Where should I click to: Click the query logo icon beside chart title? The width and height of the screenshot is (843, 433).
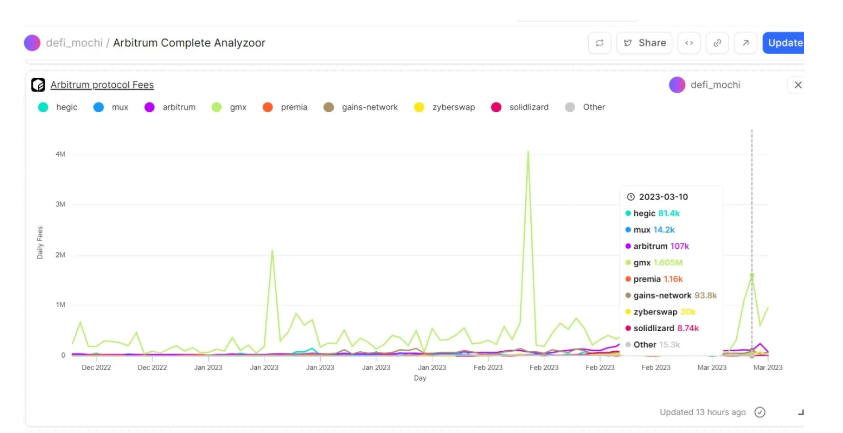(38, 85)
